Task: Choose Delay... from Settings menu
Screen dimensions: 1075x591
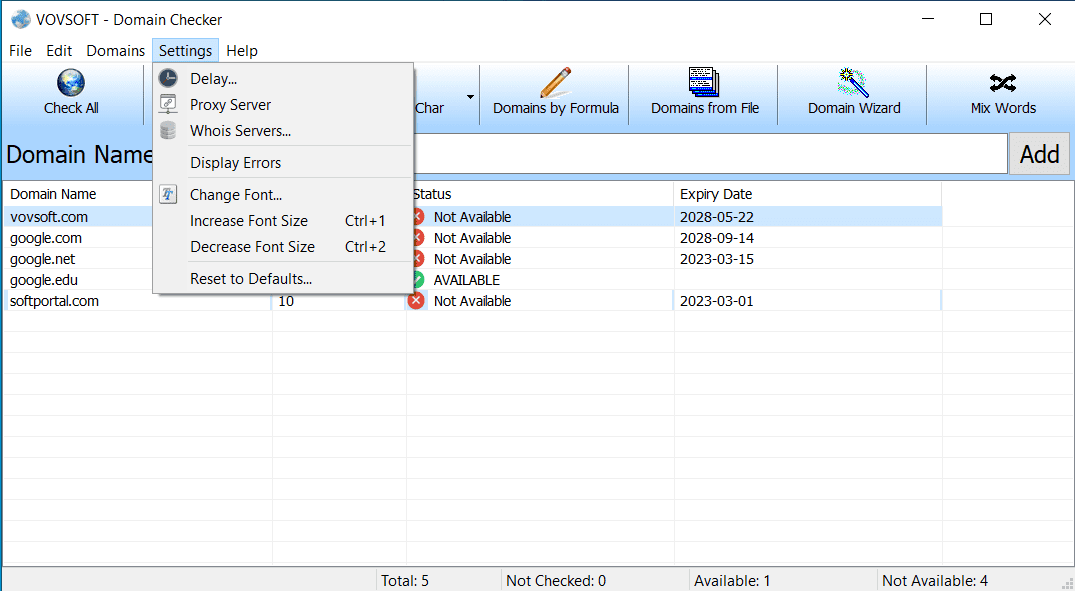Action: (x=283, y=79)
